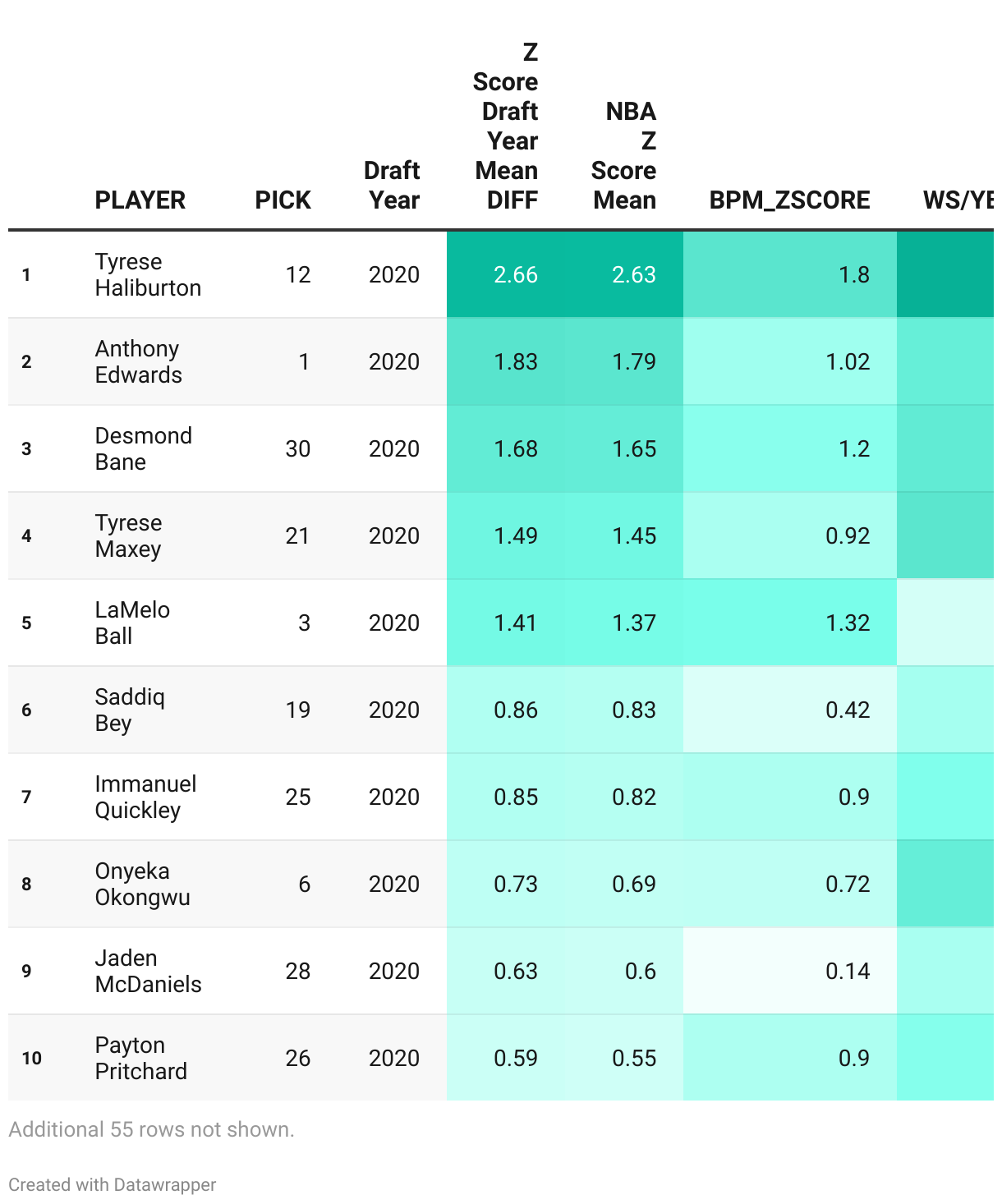Sort by PICK column header
This screenshot has height=1204, width=1002.
coord(283,200)
